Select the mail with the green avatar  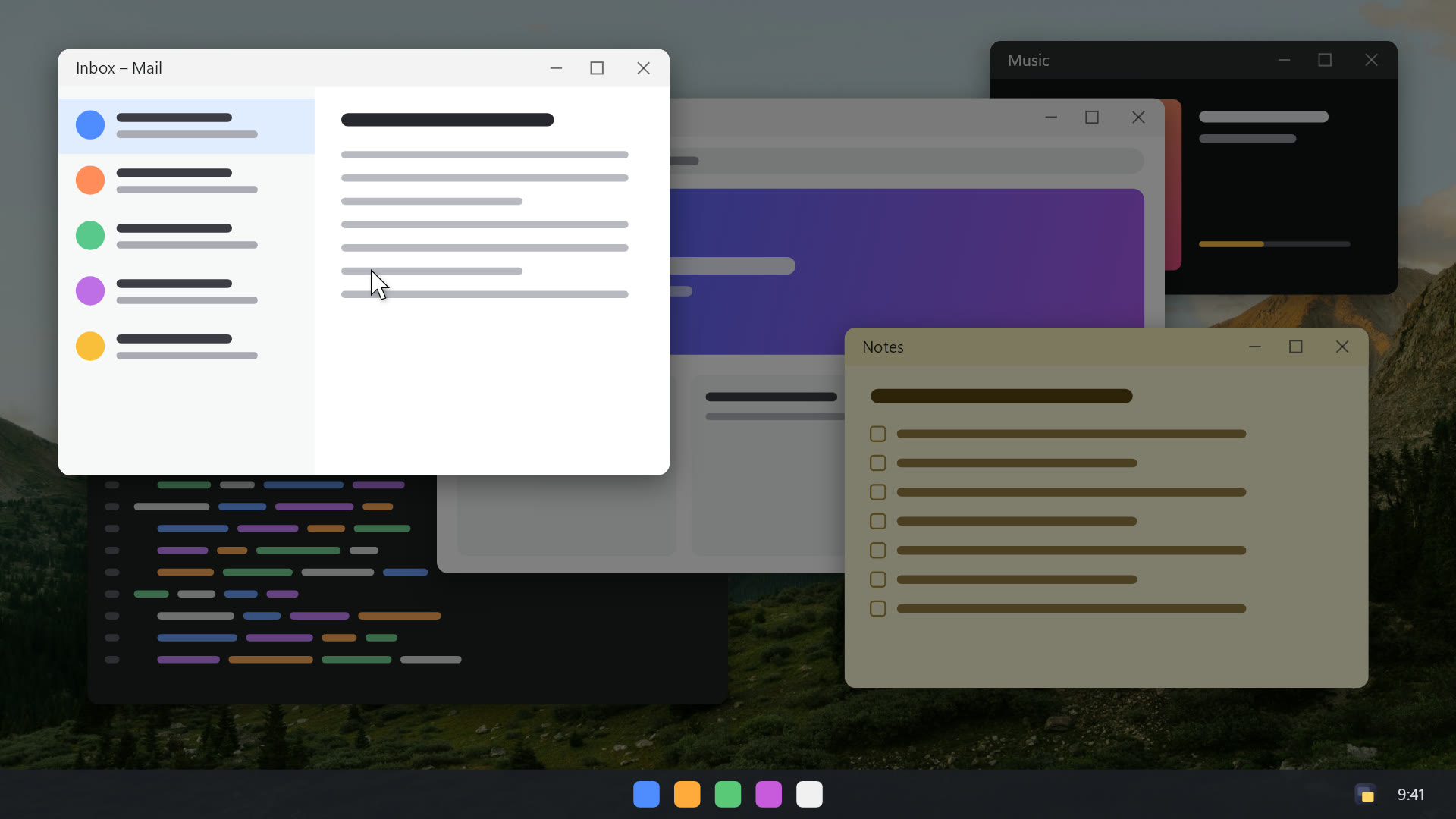point(187,237)
